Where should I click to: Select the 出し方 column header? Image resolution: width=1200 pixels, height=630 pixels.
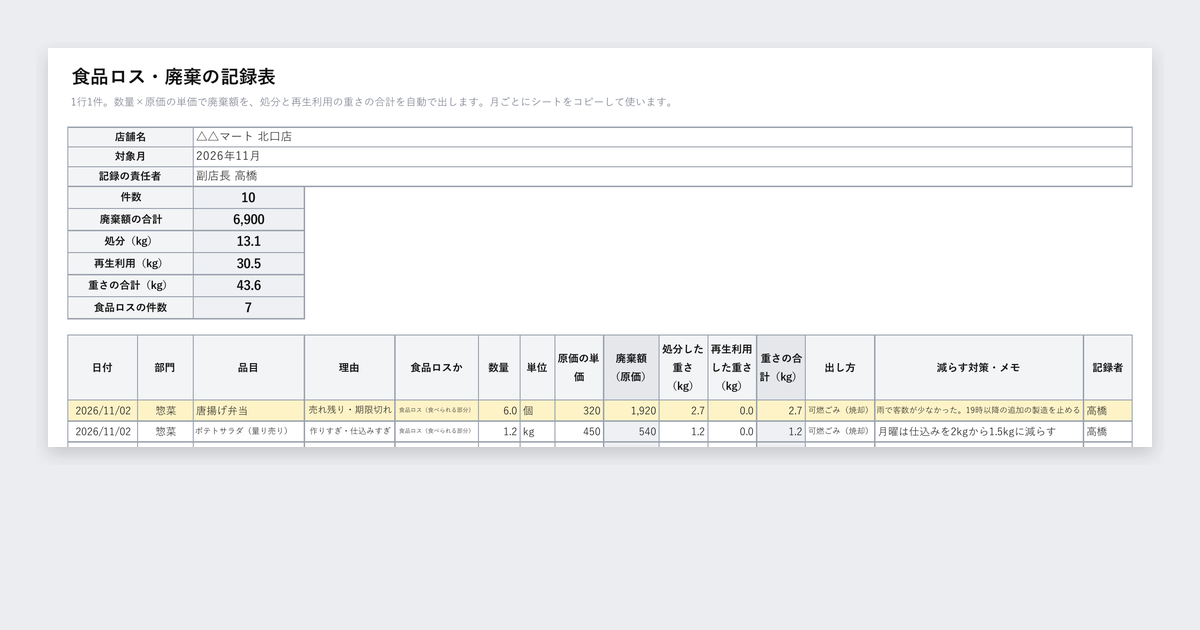[x=839, y=368]
